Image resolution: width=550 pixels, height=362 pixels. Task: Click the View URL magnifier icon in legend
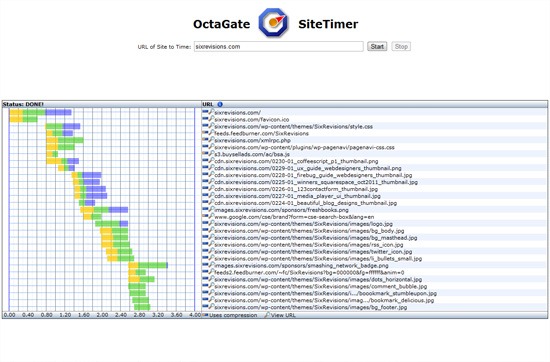click(267, 315)
